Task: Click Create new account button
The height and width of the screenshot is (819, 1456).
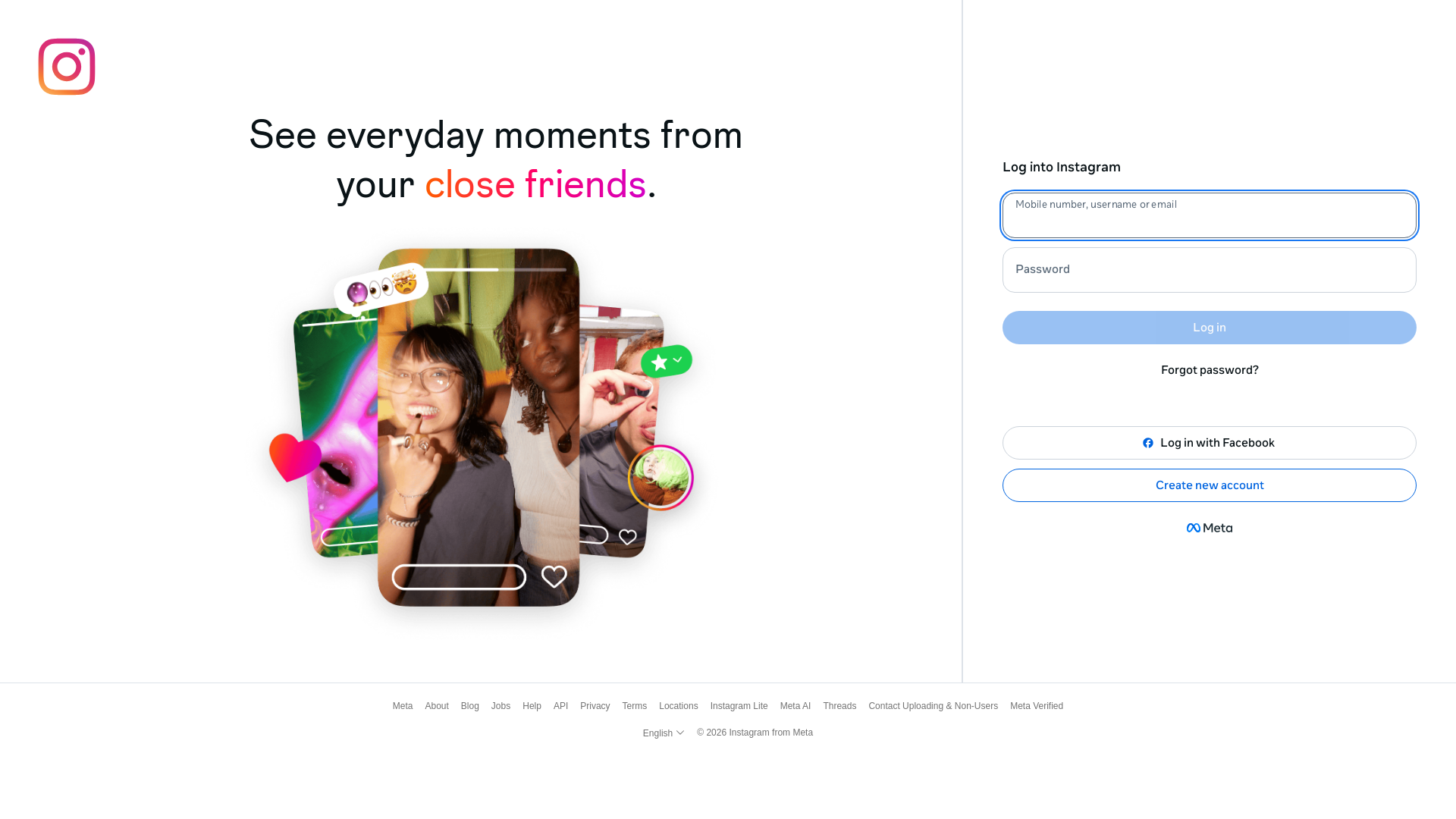Action: point(1210,485)
